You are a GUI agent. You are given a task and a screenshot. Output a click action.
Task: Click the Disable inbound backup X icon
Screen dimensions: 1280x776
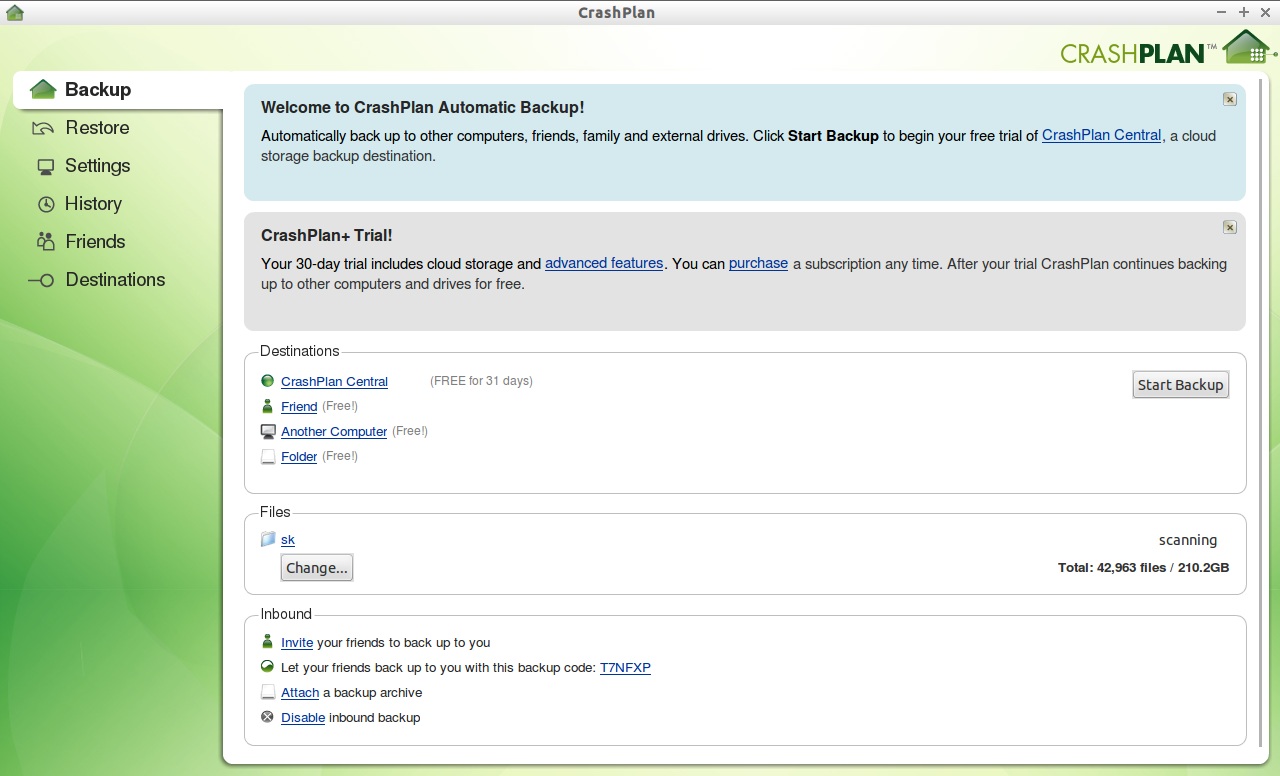click(267, 717)
